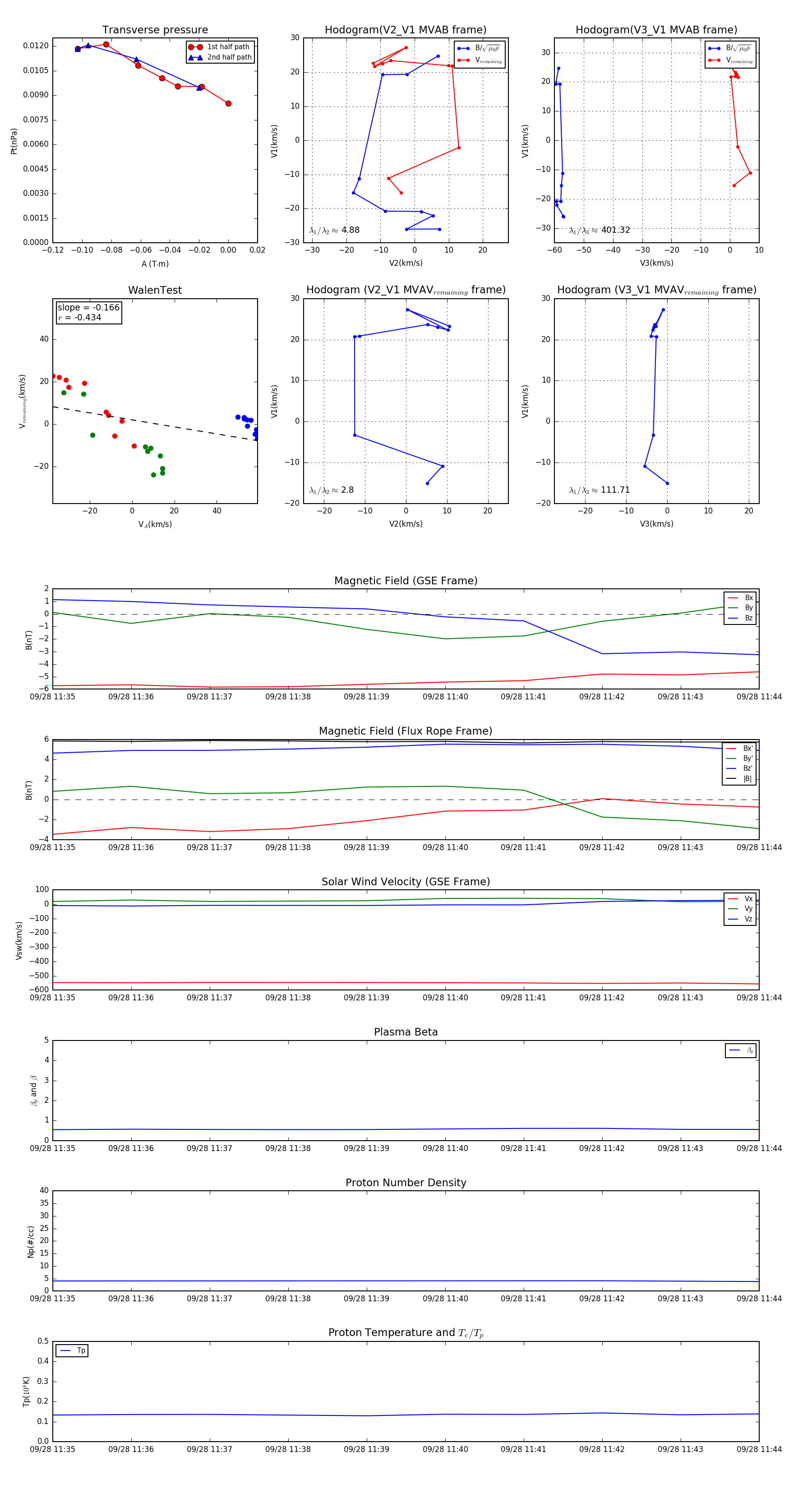Click V2(km/s) x-axis label under V2_V1 MVAB hodogram

click(x=406, y=263)
